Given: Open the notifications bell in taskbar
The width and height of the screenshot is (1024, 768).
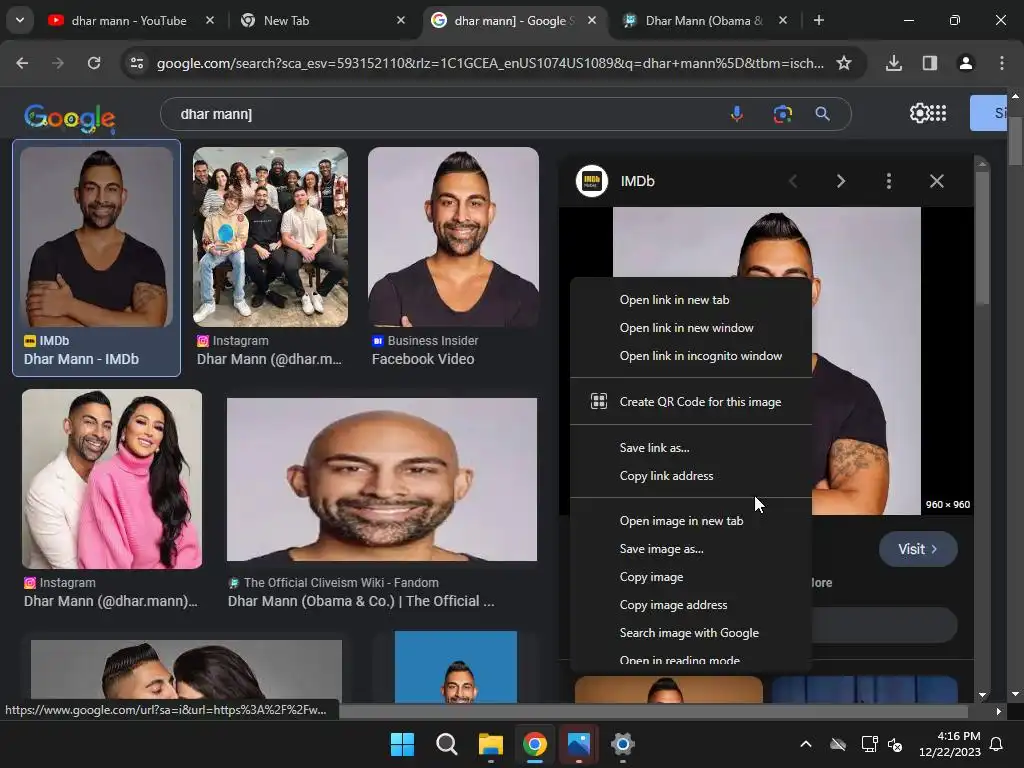Looking at the screenshot, I should [x=997, y=744].
